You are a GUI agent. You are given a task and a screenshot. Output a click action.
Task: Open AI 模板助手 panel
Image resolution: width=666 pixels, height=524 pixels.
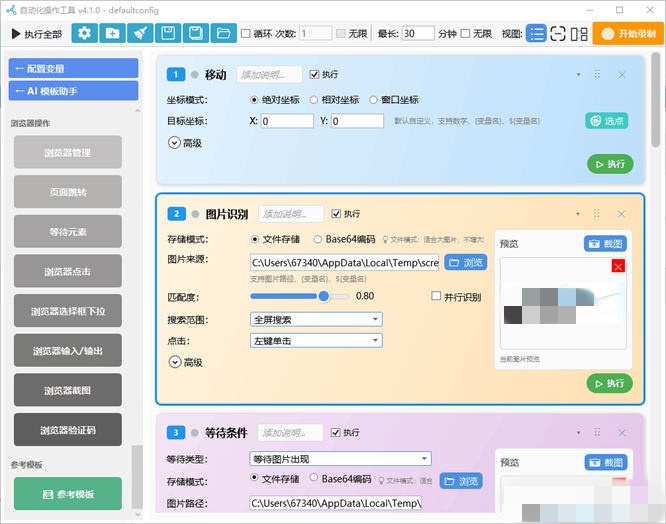pos(73,91)
